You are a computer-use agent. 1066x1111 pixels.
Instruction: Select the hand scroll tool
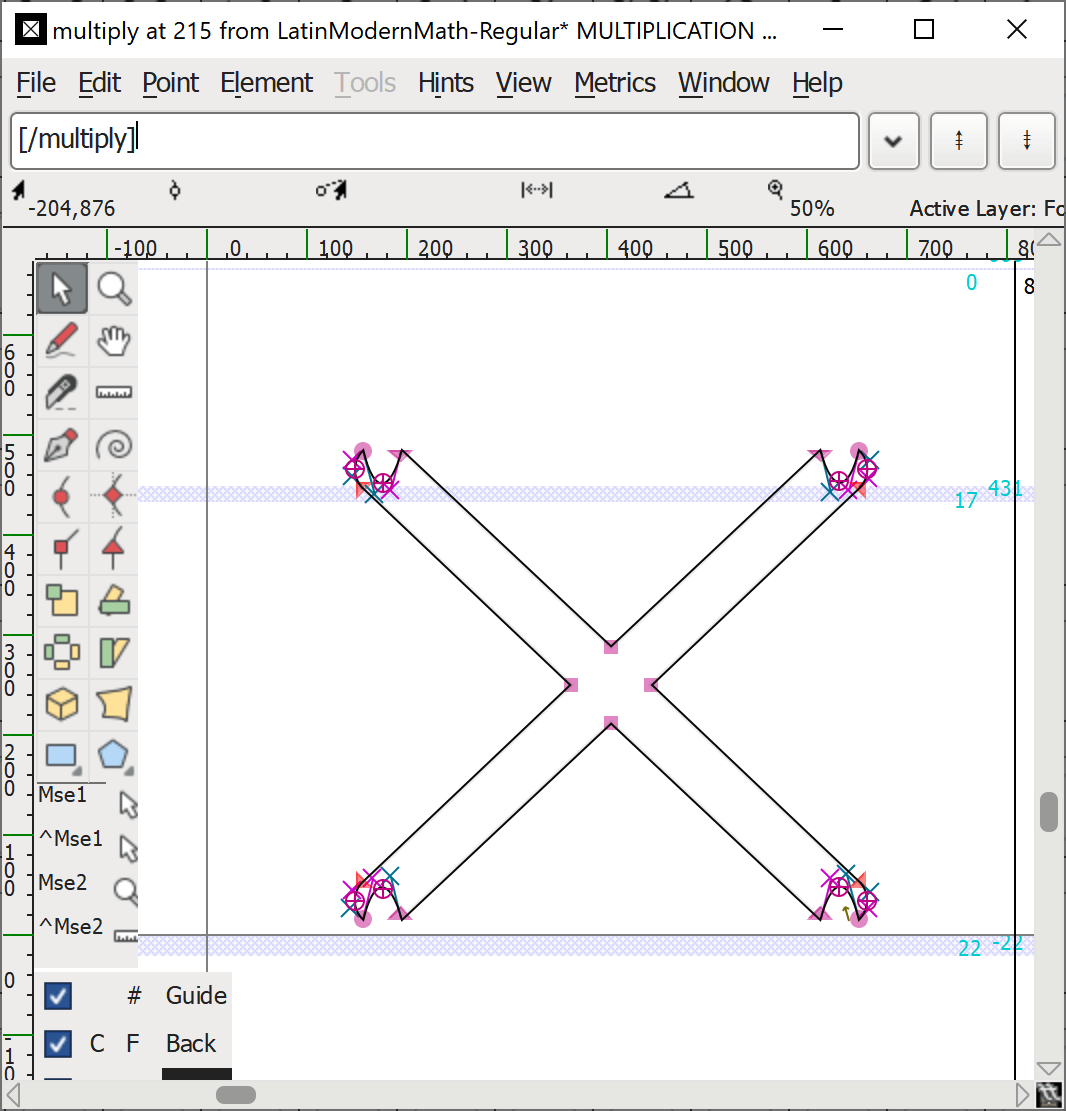114,341
